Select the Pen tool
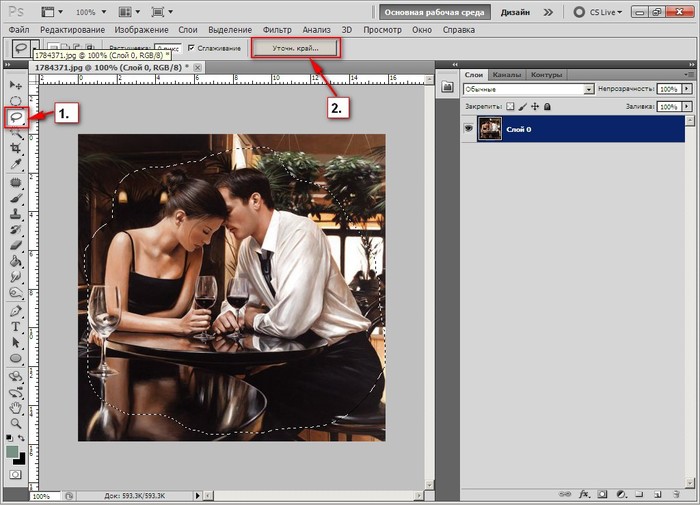The width and height of the screenshot is (700, 505). [16, 311]
